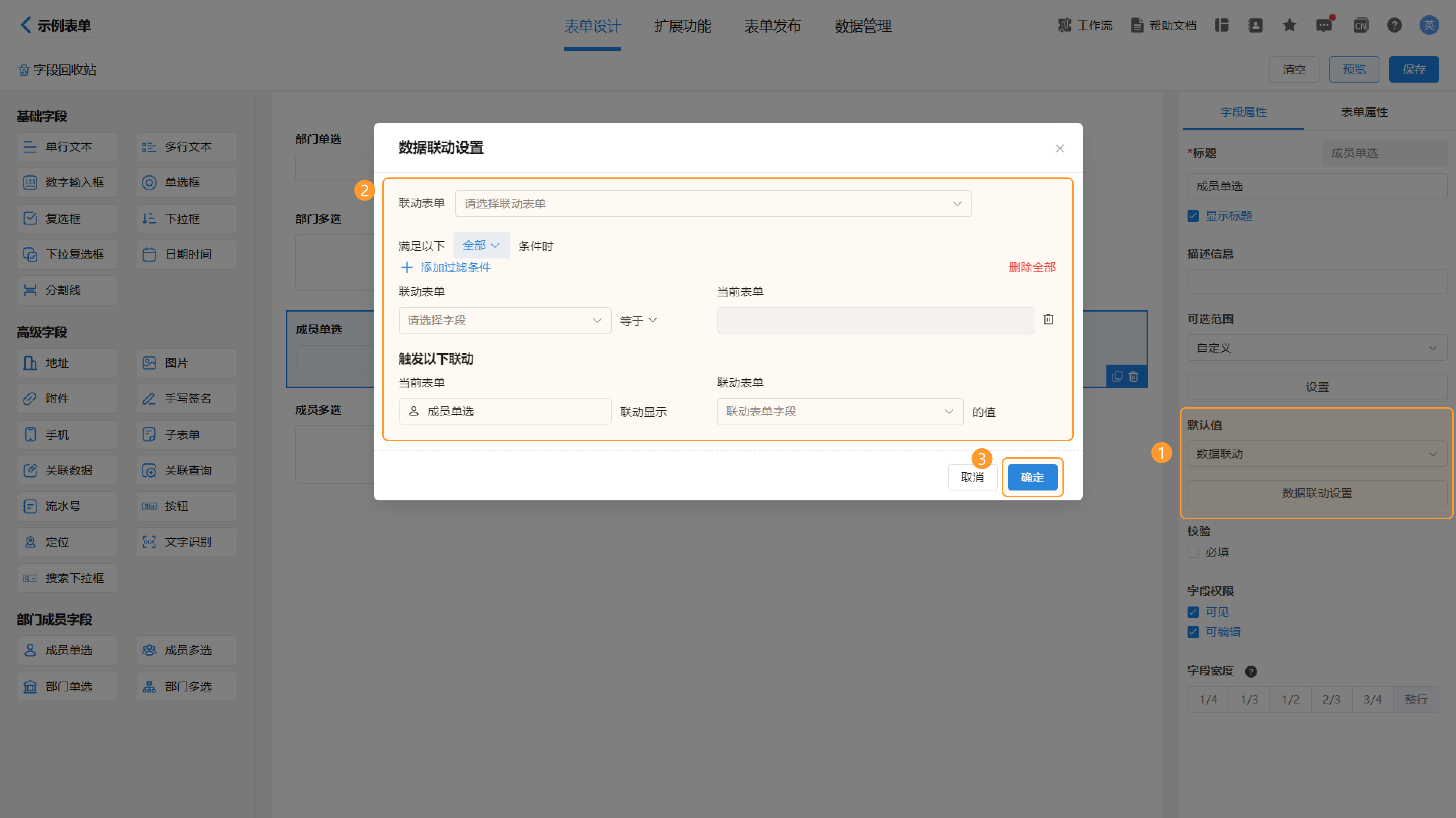Click 删除全部 link
The height and width of the screenshot is (818, 1456).
(x=1032, y=267)
